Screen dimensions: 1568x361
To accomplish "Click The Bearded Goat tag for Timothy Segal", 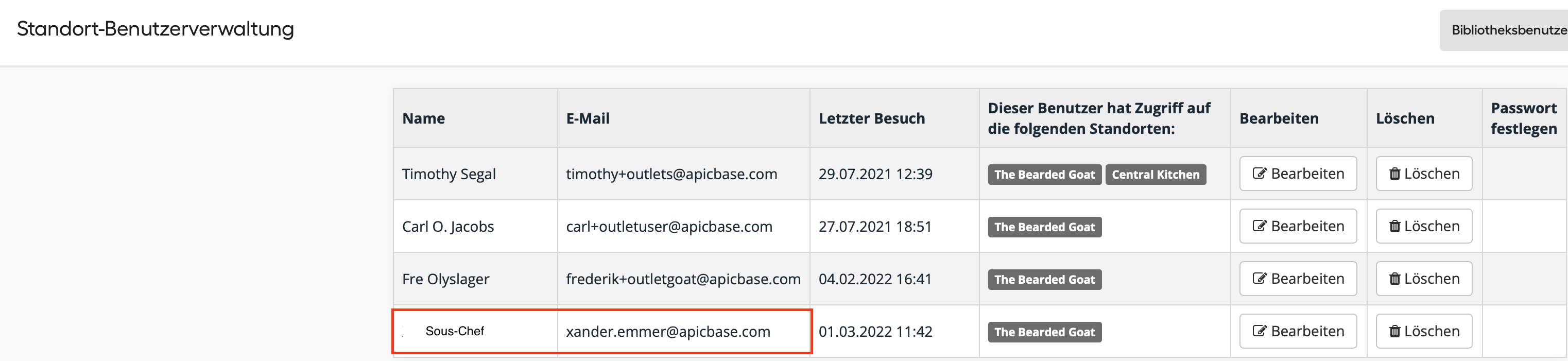I will click(x=1044, y=174).
